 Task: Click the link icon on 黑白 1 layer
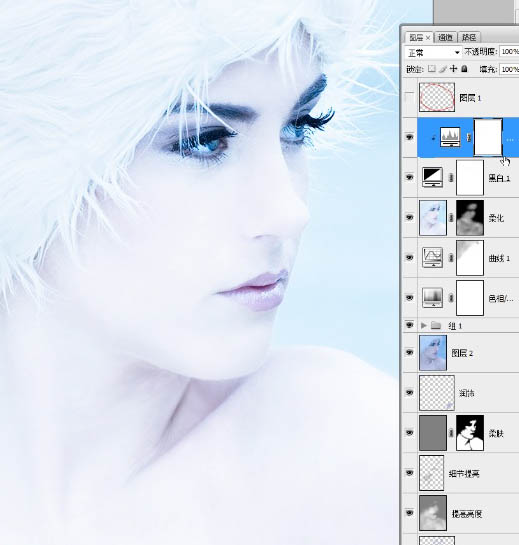451,178
